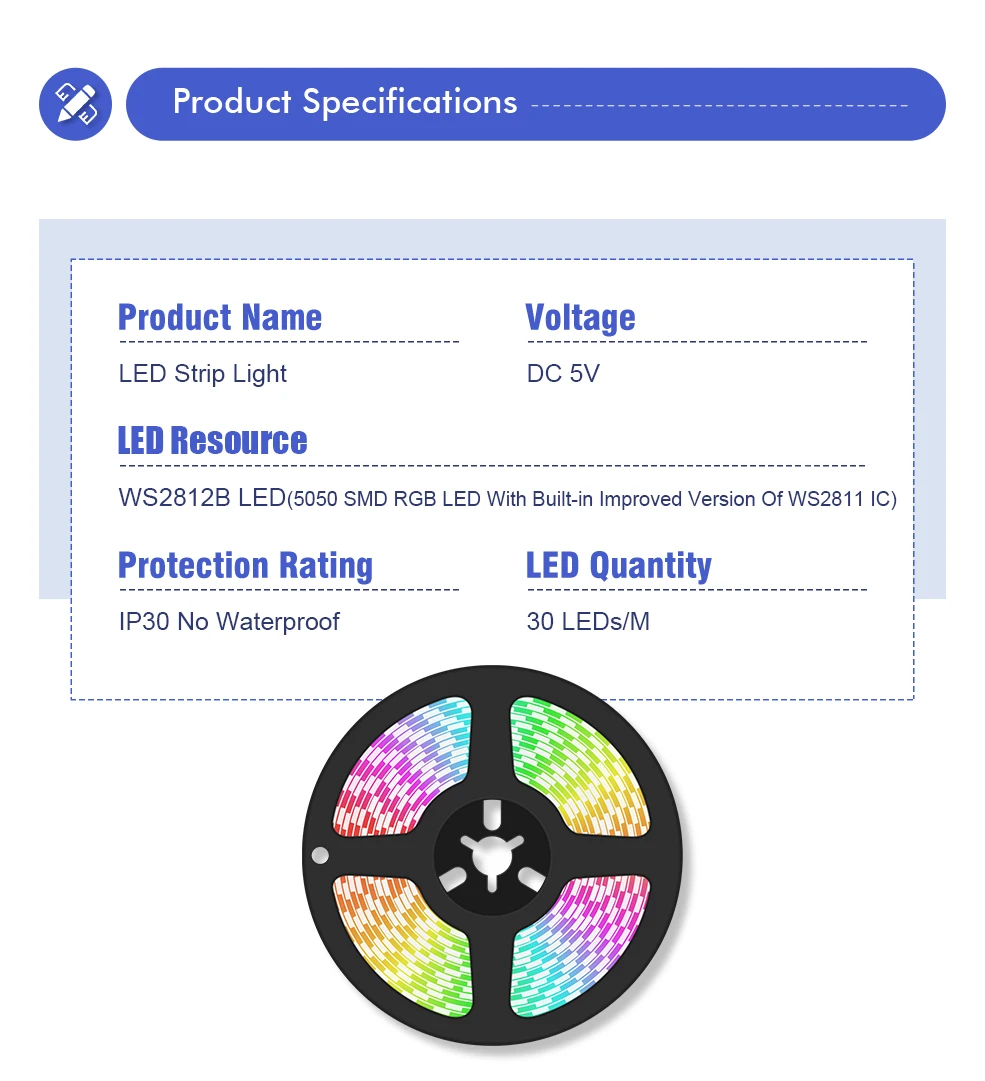Click the DC 5V value
The image size is (985, 1081).
click(563, 374)
